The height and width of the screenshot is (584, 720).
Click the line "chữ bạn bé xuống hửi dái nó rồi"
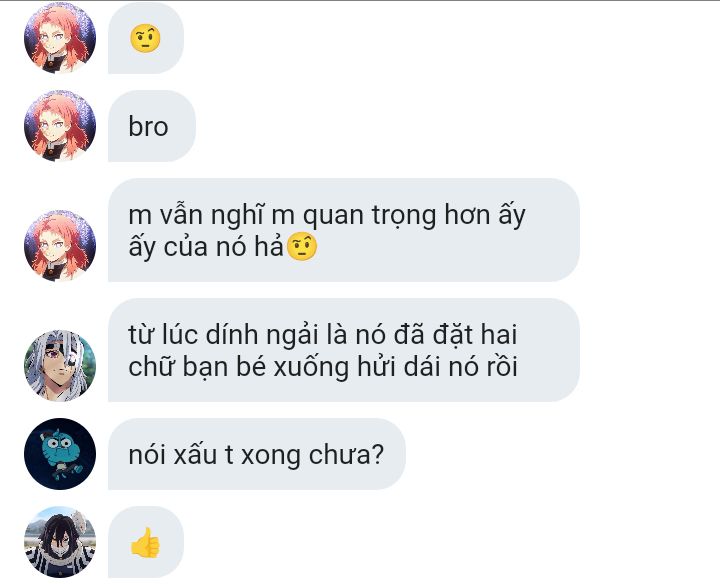(x=323, y=367)
